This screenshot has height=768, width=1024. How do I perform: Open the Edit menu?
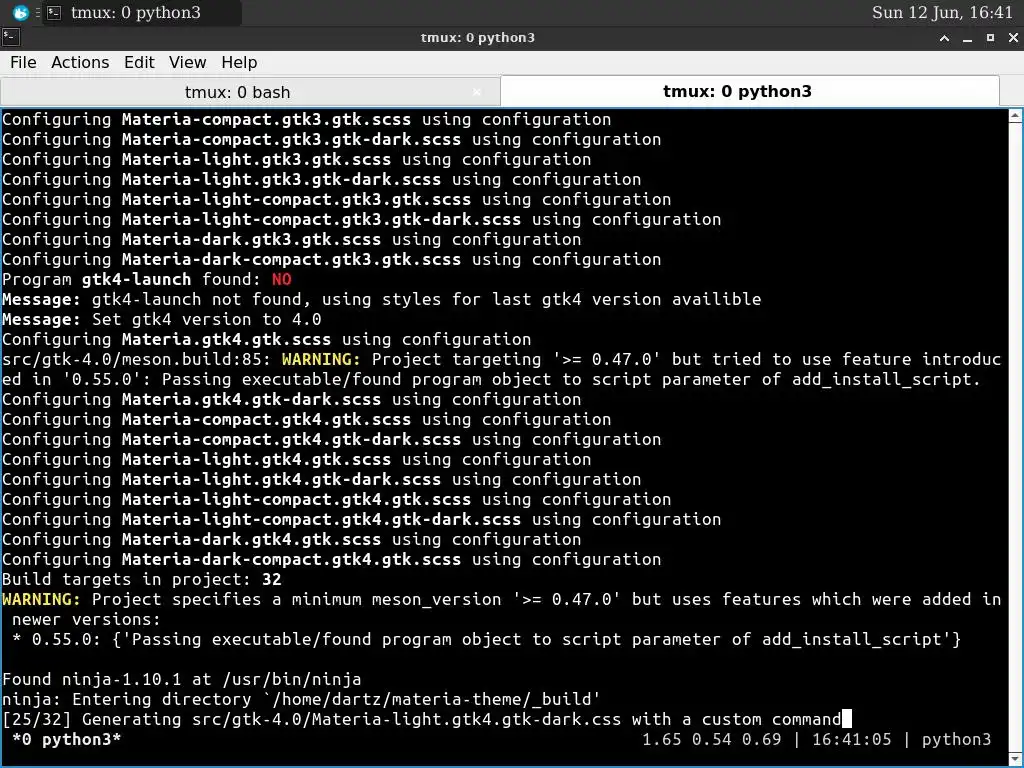click(139, 63)
